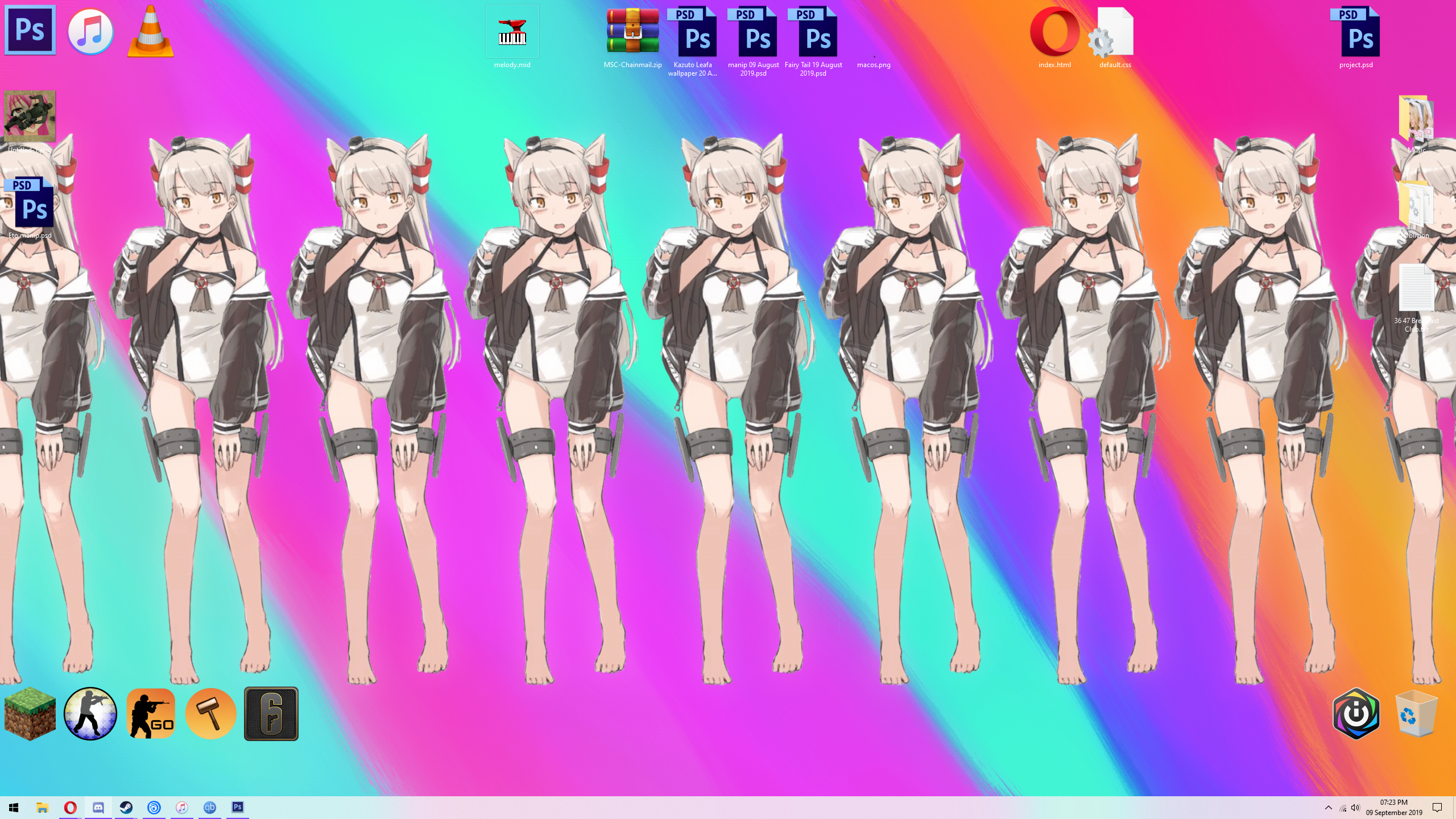
Task: Open the notification Action Center icon
Action: click(1437, 808)
